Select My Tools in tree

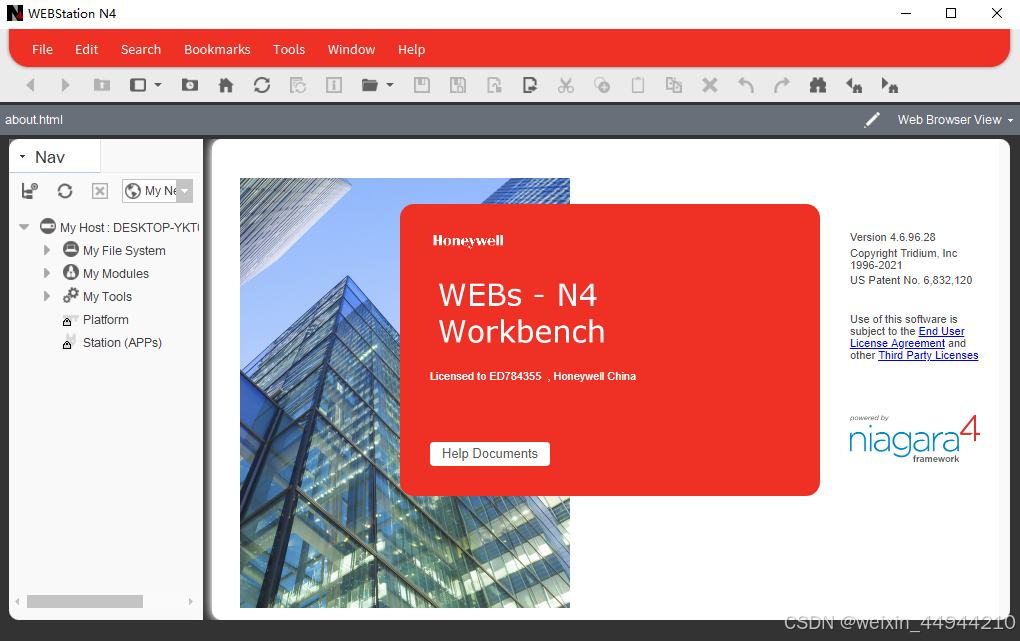[98, 297]
